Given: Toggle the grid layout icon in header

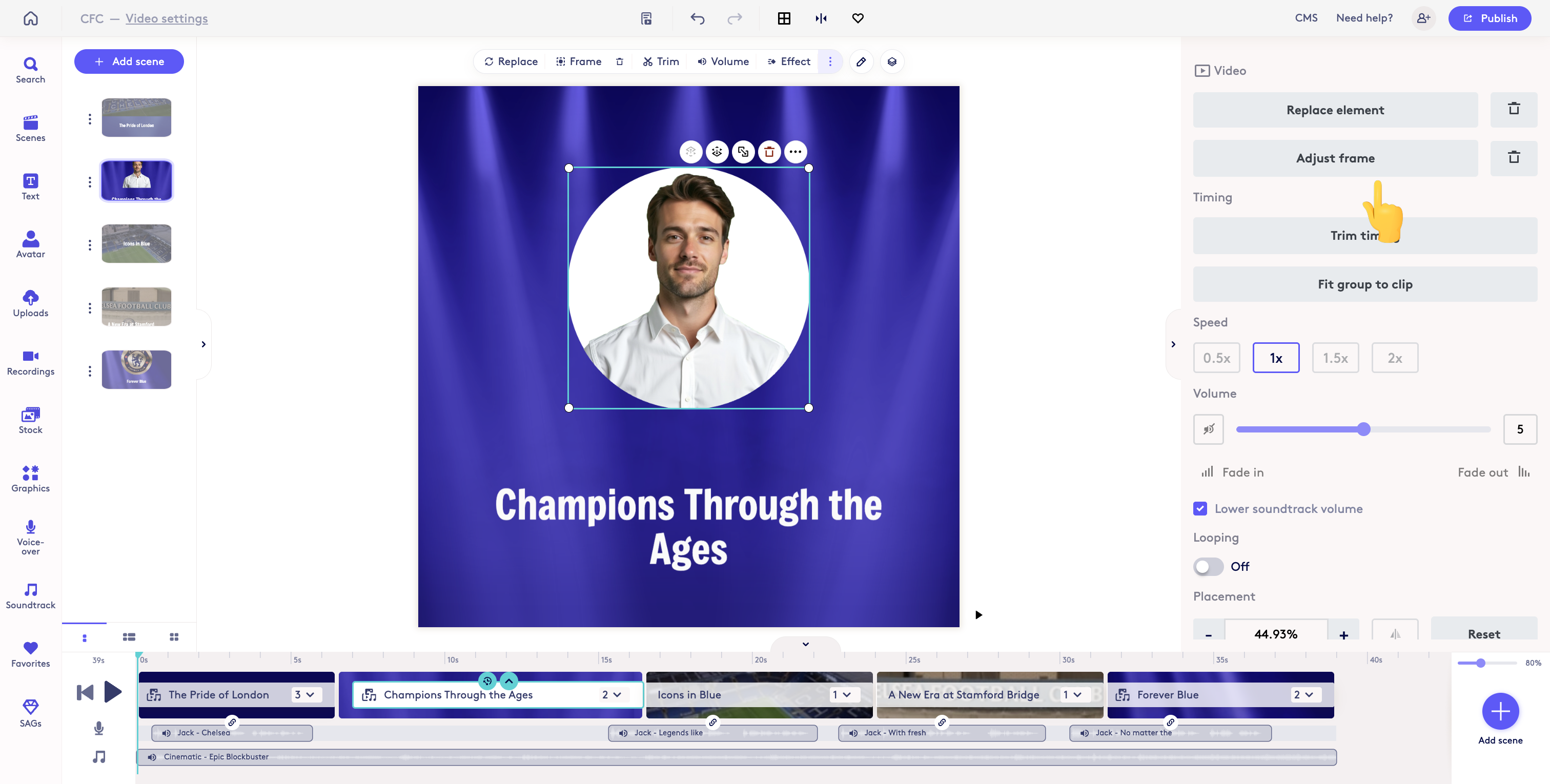Looking at the screenshot, I should [783, 18].
